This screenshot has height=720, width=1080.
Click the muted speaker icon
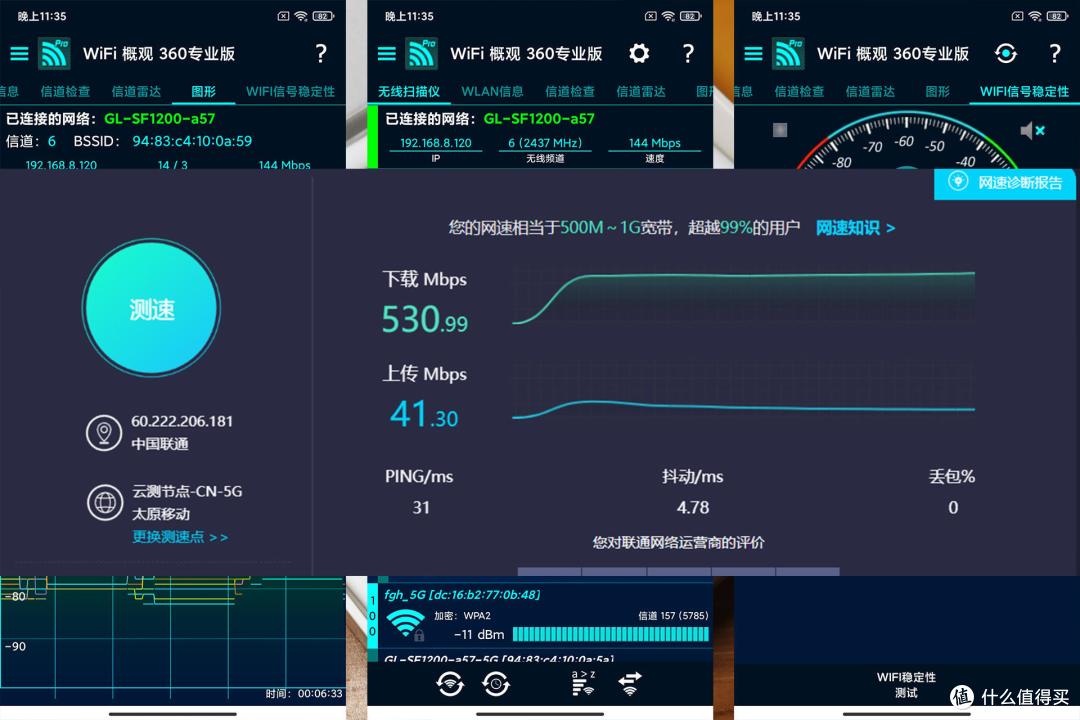[x=1032, y=130]
